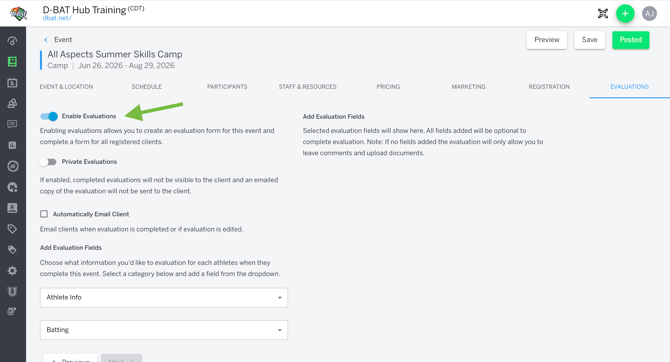This screenshot has height=362, width=670.
Task: Expand the Batting dropdown
Action: coord(164,330)
